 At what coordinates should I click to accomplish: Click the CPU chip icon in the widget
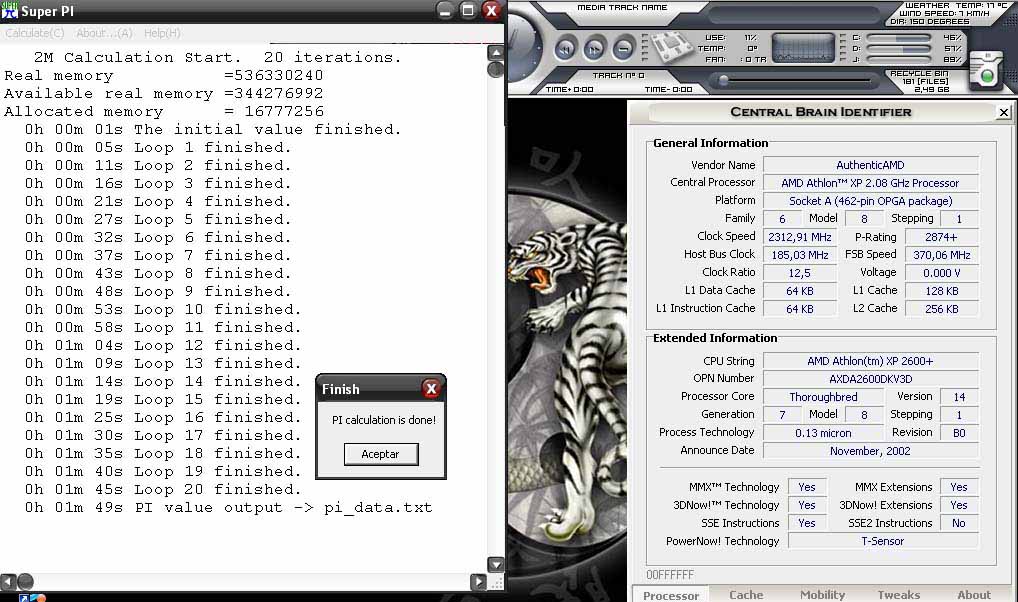point(671,47)
